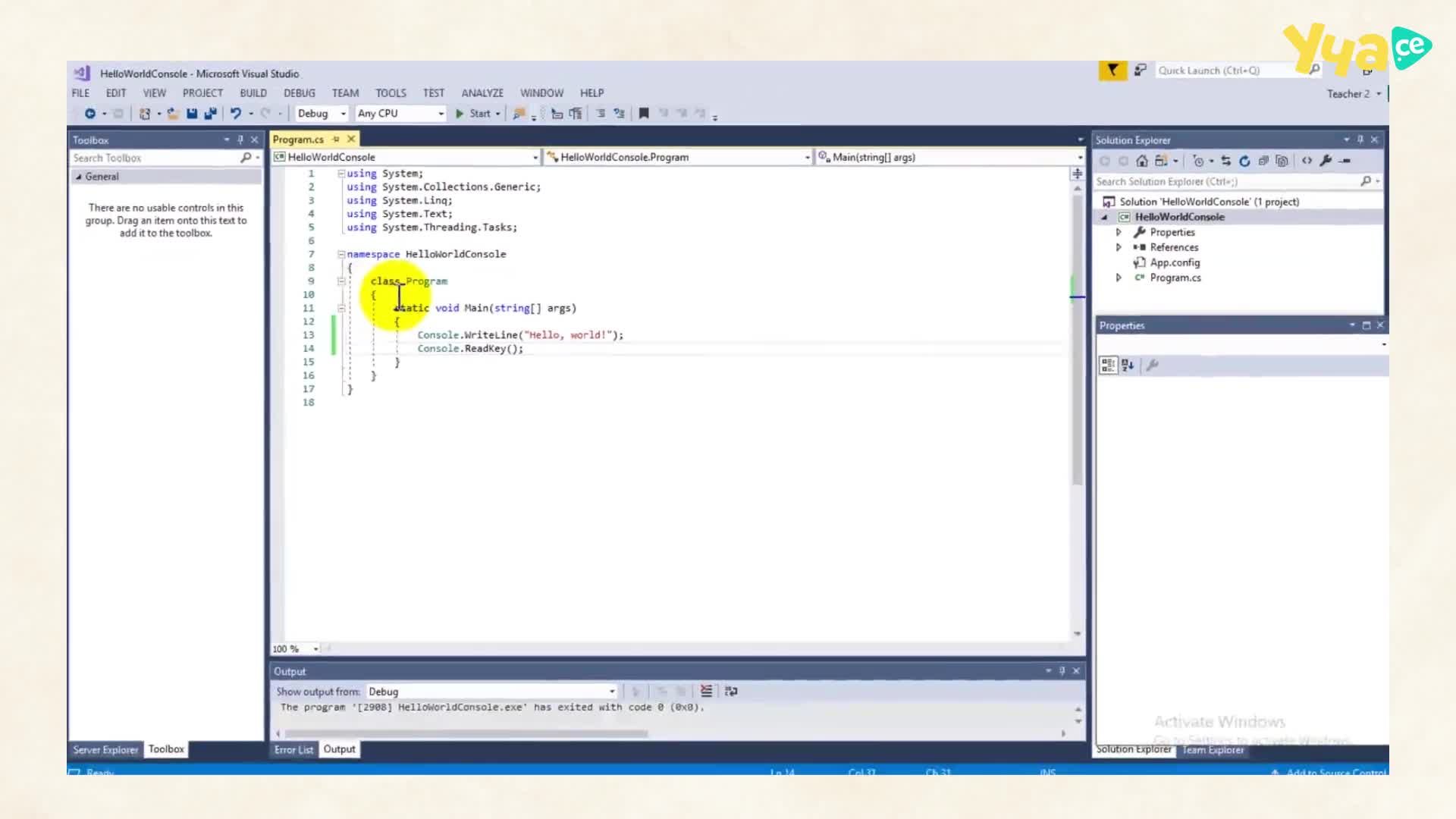Image resolution: width=1456 pixels, height=819 pixels.
Task: Toggle Word Wrap in Output pane
Action: 731,692
